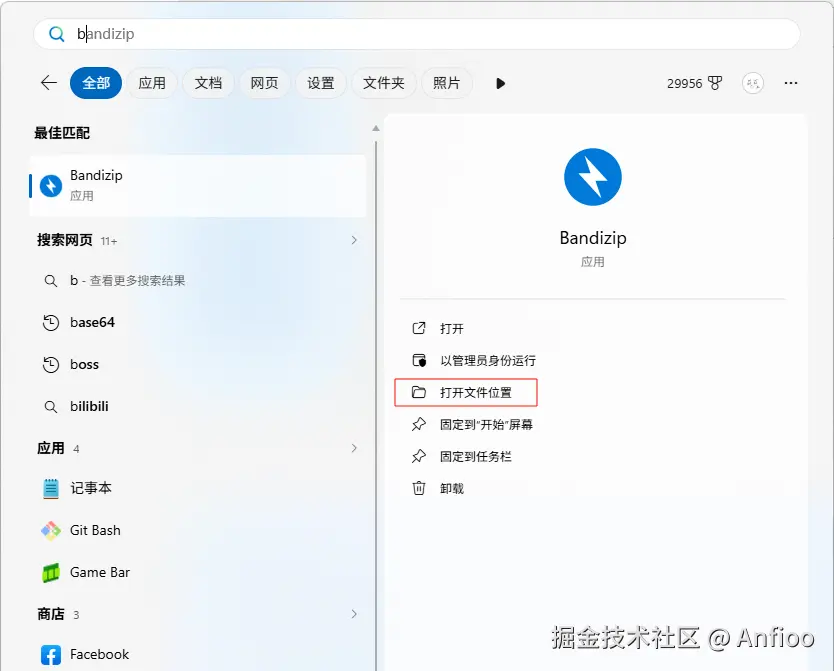Viewport: 834px width, 671px height.
Task: Click the open-external icon beside 打开
Action: pyautogui.click(x=419, y=328)
